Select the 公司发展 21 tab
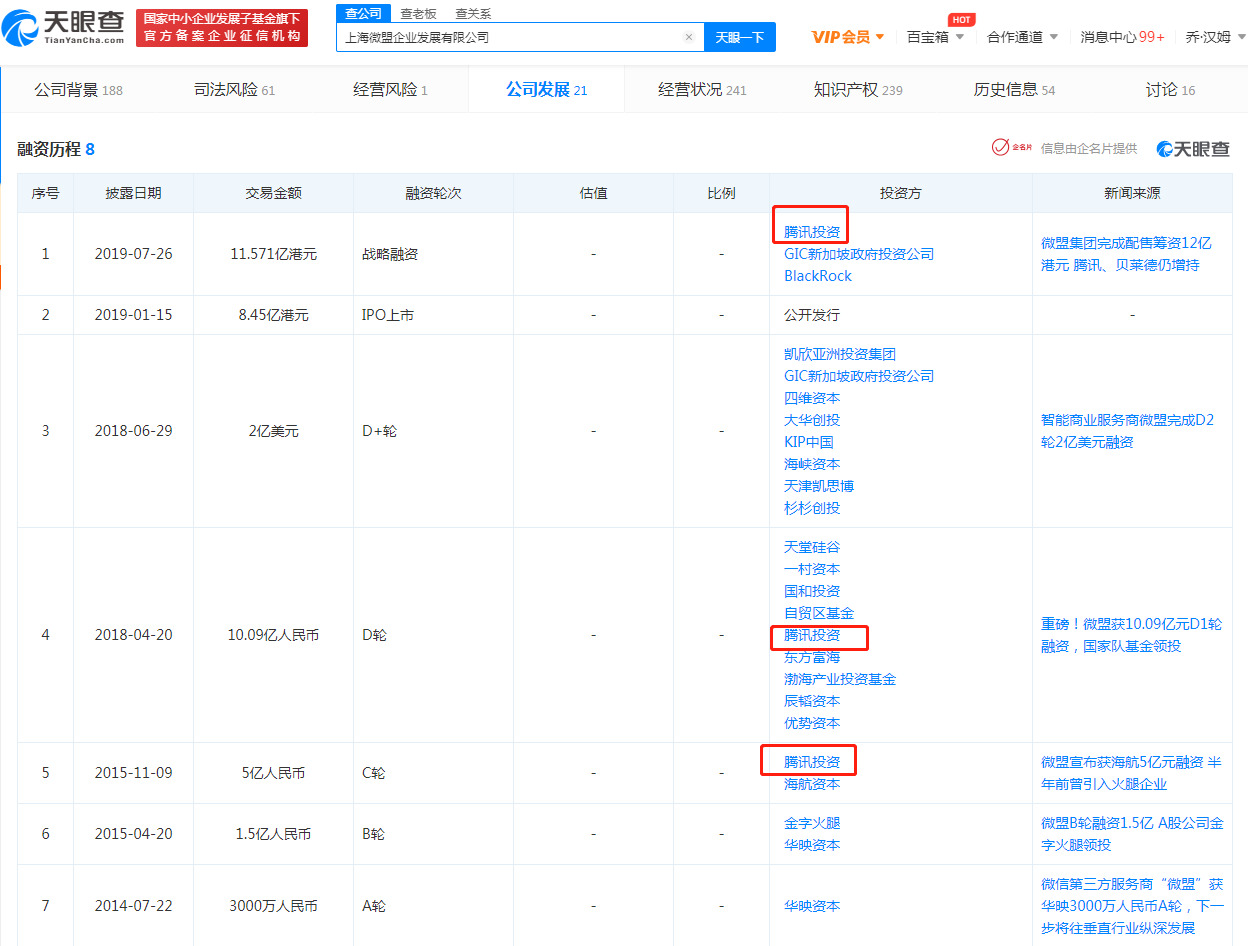The image size is (1248, 946). point(546,90)
